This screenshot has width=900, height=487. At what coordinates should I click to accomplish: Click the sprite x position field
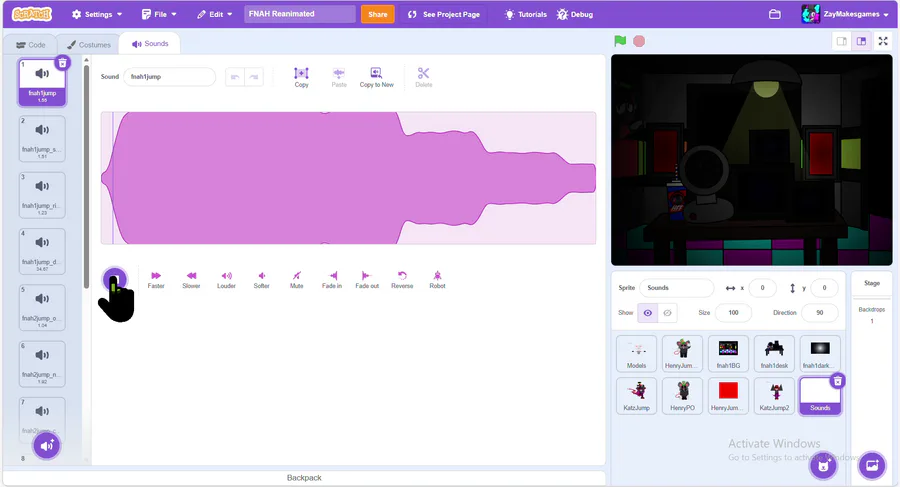762,288
